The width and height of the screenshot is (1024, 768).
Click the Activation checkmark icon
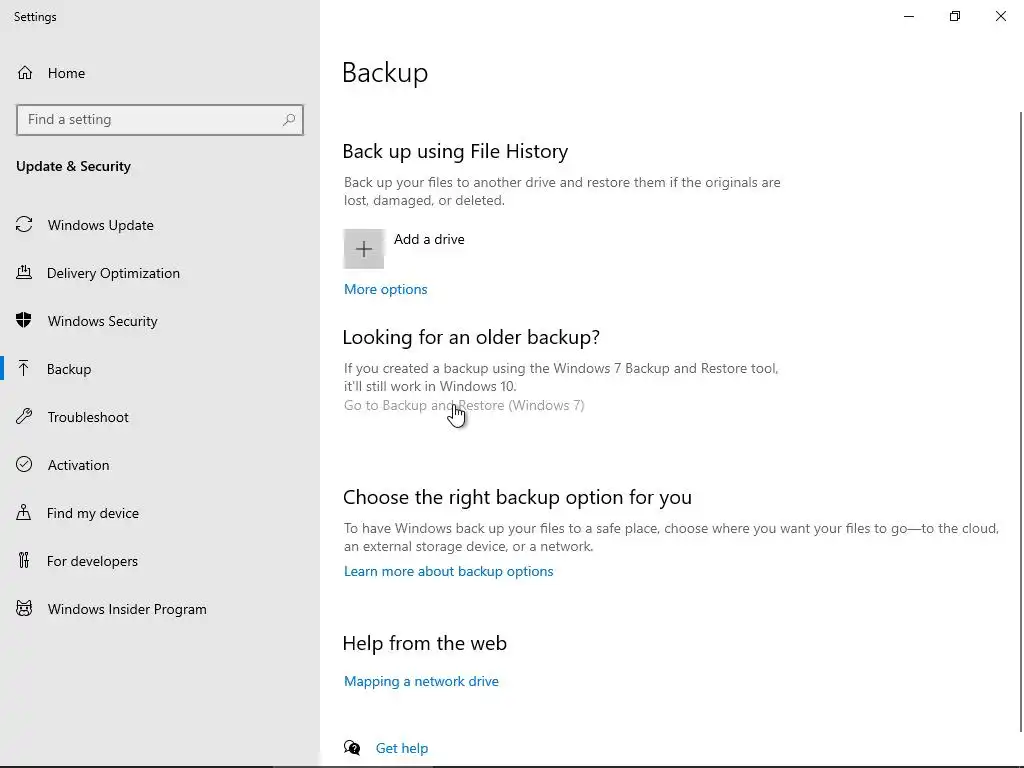coord(25,465)
